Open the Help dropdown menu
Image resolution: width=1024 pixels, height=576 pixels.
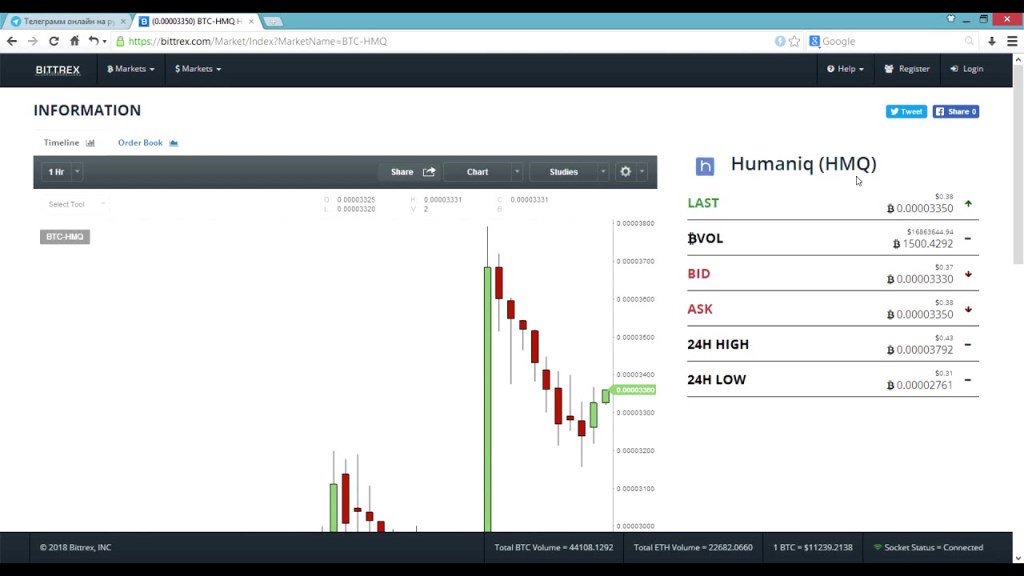[x=845, y=69]
